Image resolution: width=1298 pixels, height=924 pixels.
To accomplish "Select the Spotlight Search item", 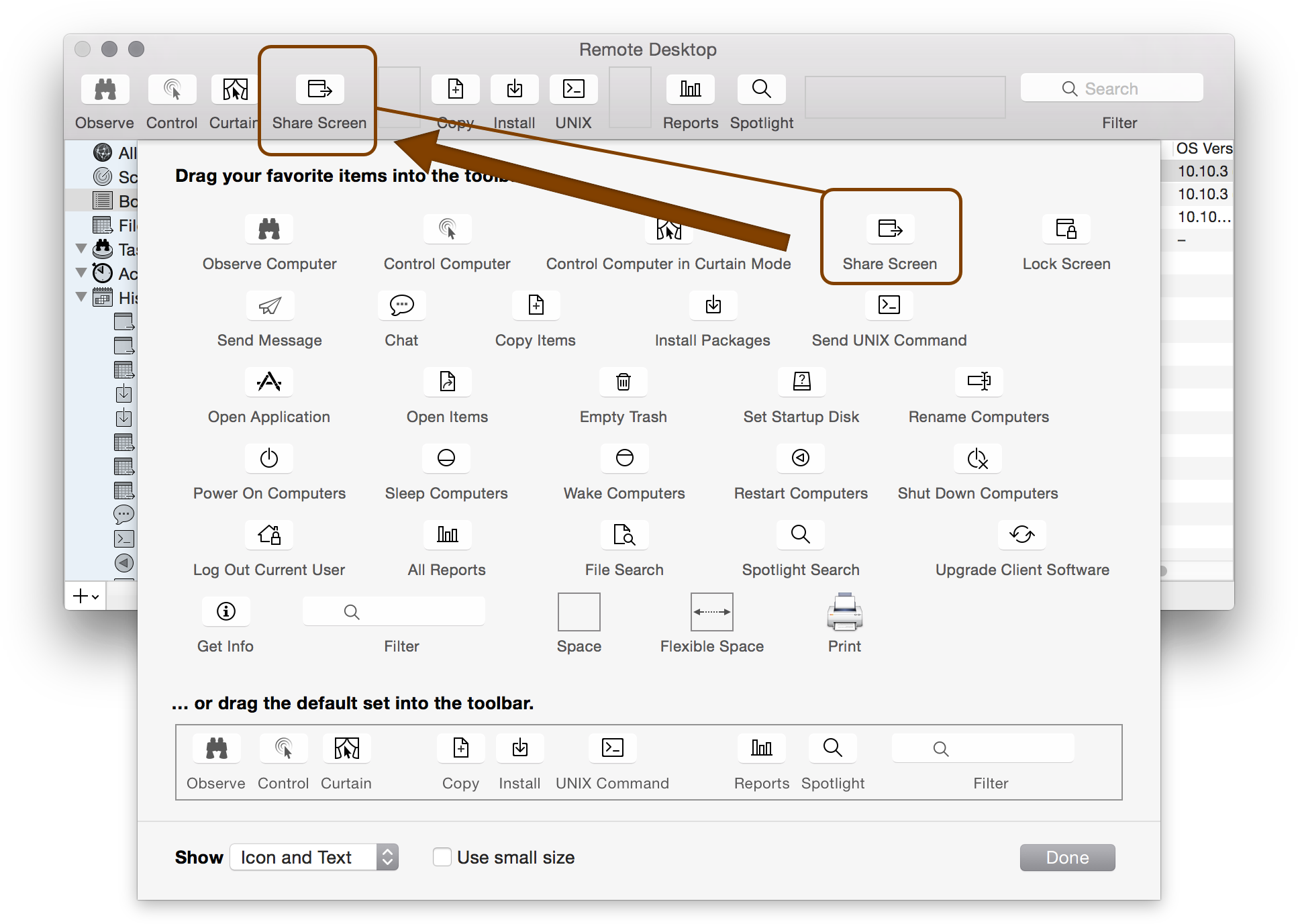I will (x=801, y=535).
